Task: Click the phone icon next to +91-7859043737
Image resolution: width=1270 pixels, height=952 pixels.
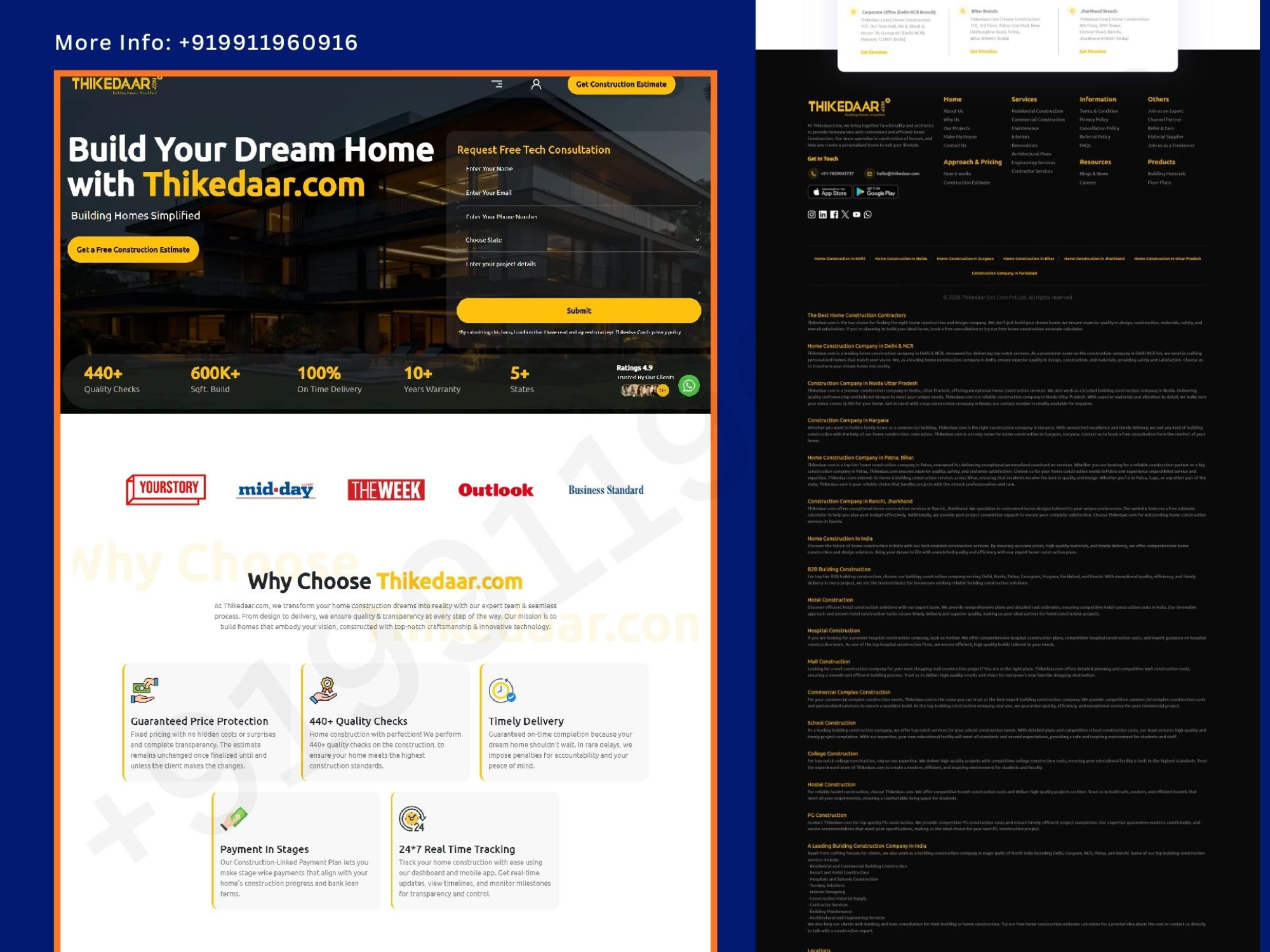Action: pyautogui.click(x=813, y=174)
